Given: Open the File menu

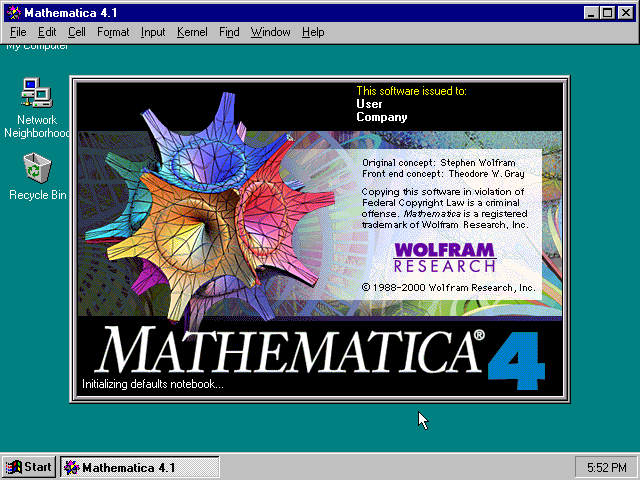Looking at the screenshot, I should coord(18,32).
